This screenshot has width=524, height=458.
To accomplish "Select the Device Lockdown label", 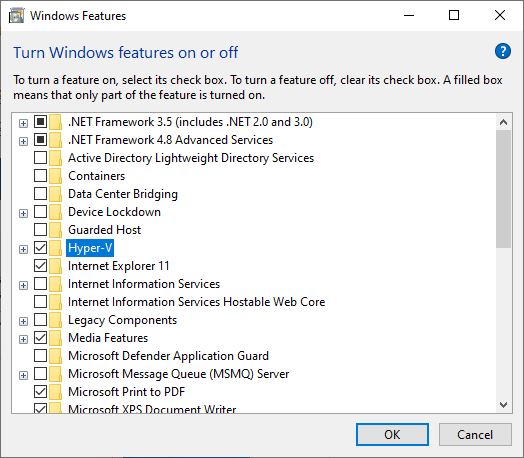I will coord(114,212).
